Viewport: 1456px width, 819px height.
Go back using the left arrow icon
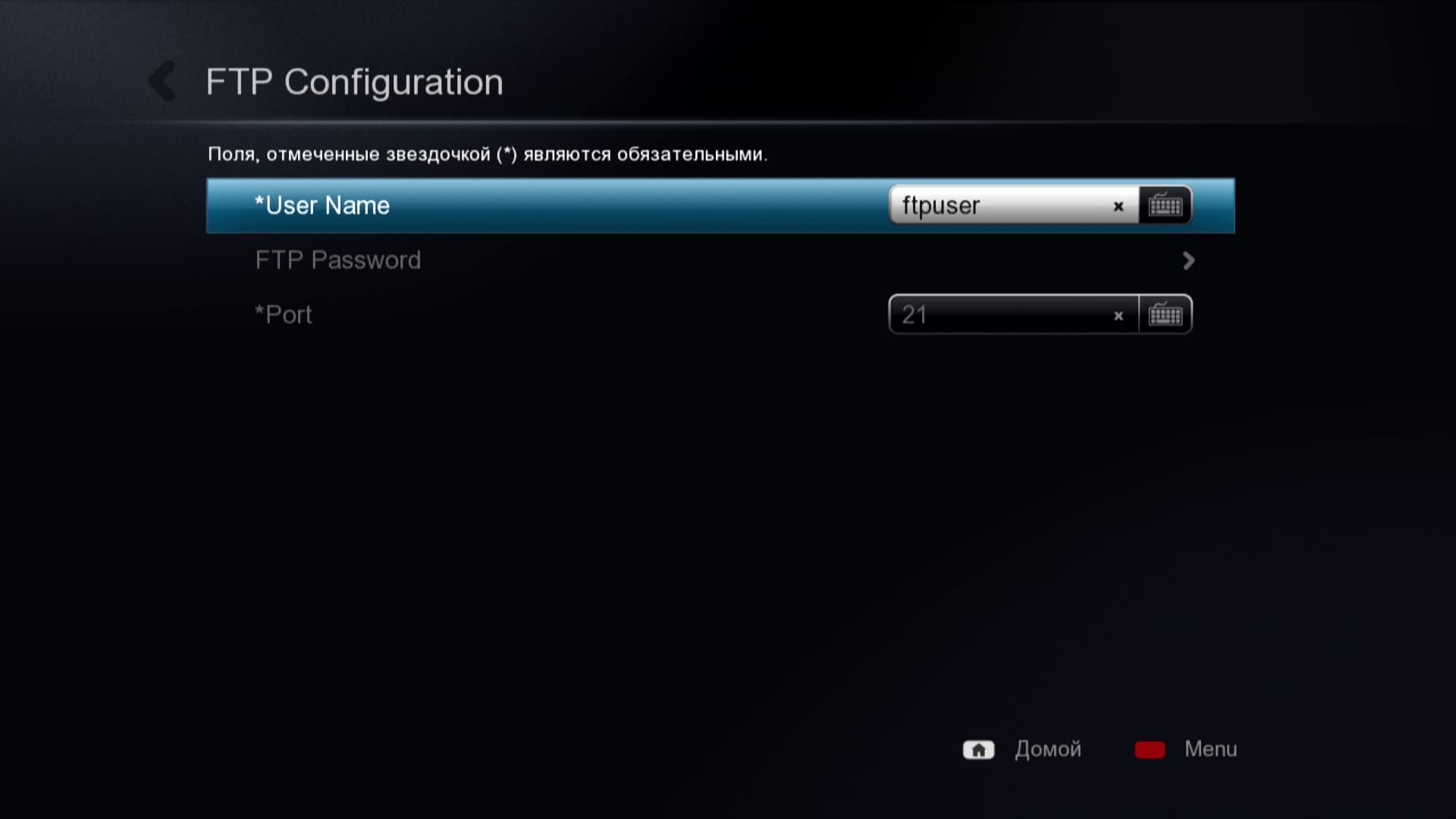coord(162,81)
